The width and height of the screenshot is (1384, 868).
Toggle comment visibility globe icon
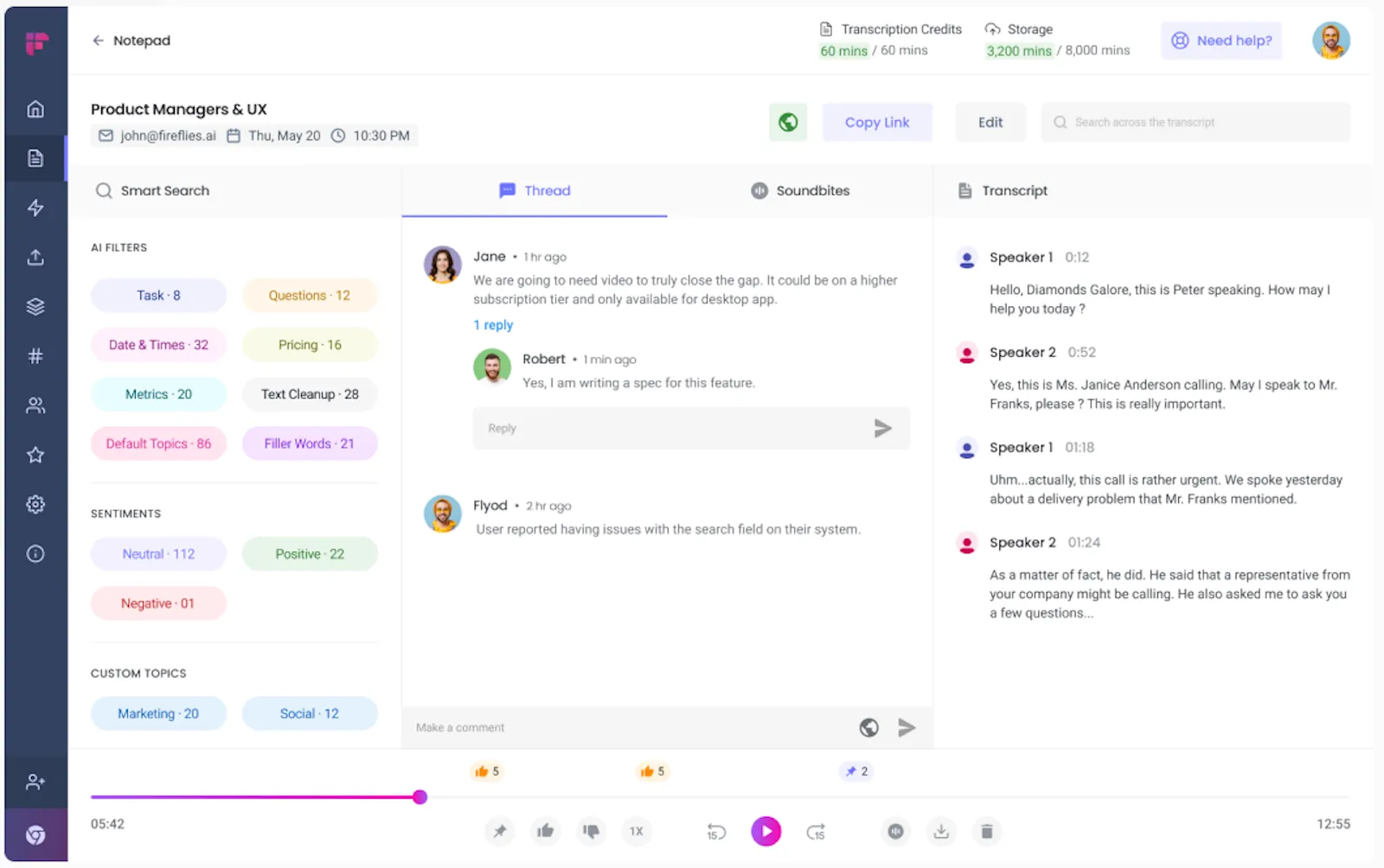coord(869,728)
